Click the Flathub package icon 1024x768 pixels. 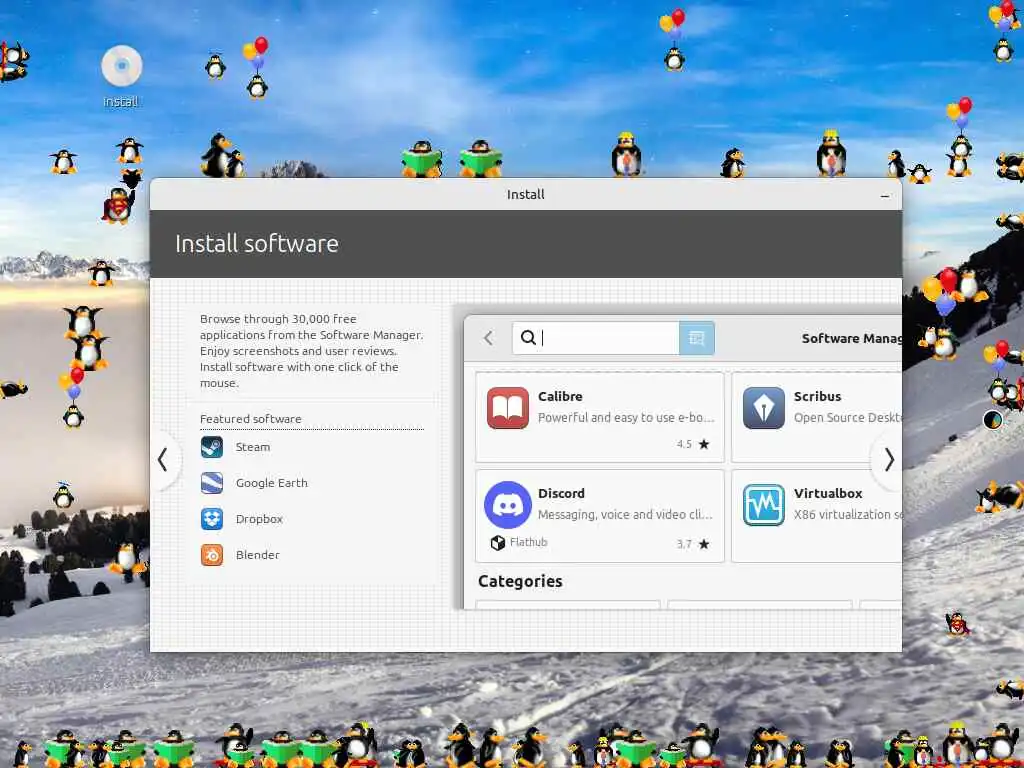498,543
